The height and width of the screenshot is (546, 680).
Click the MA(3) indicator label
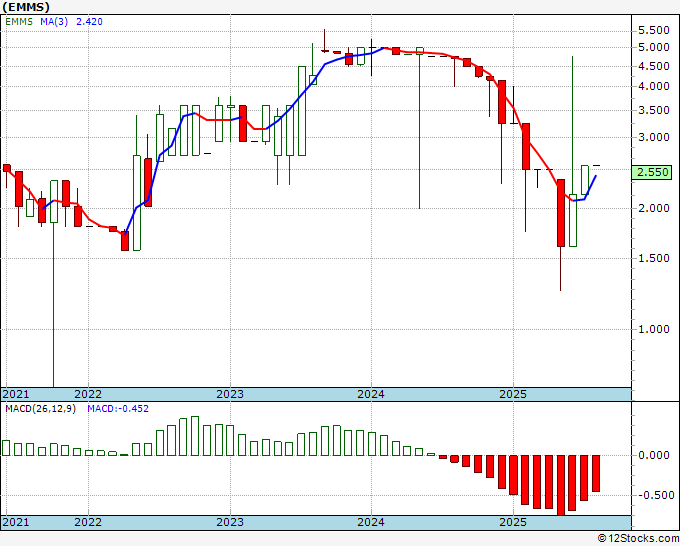coord(54,21)
